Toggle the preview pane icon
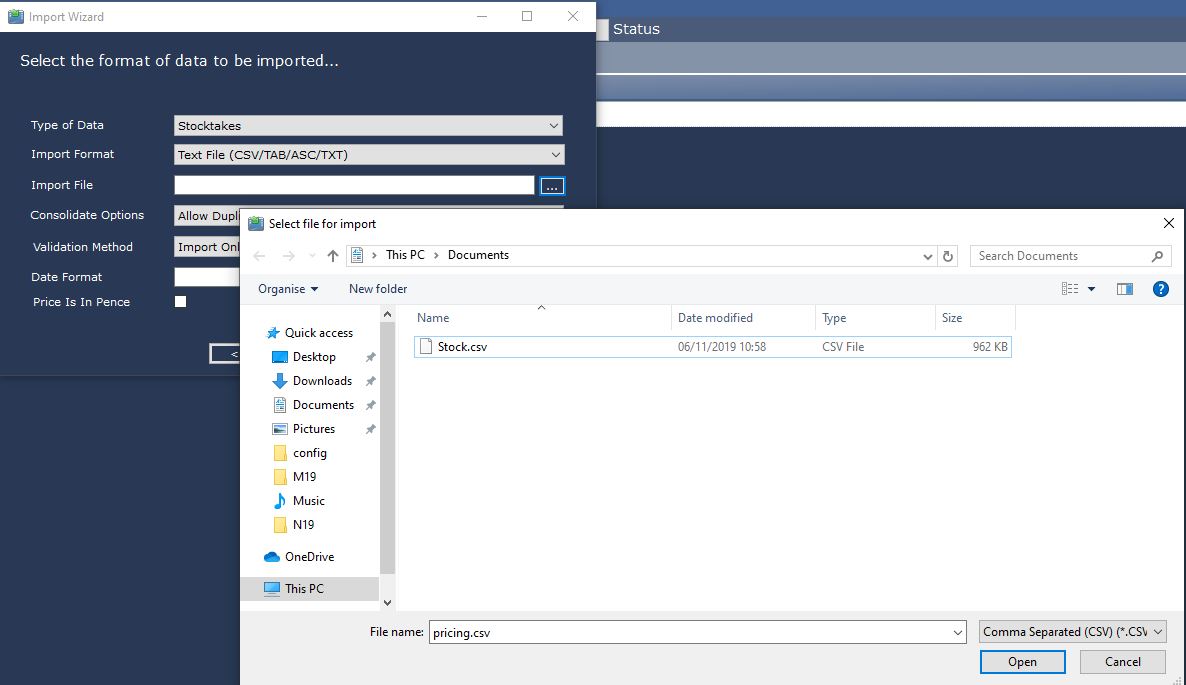The width and height of the screenshot is (1186, 685). [1125, 289]
